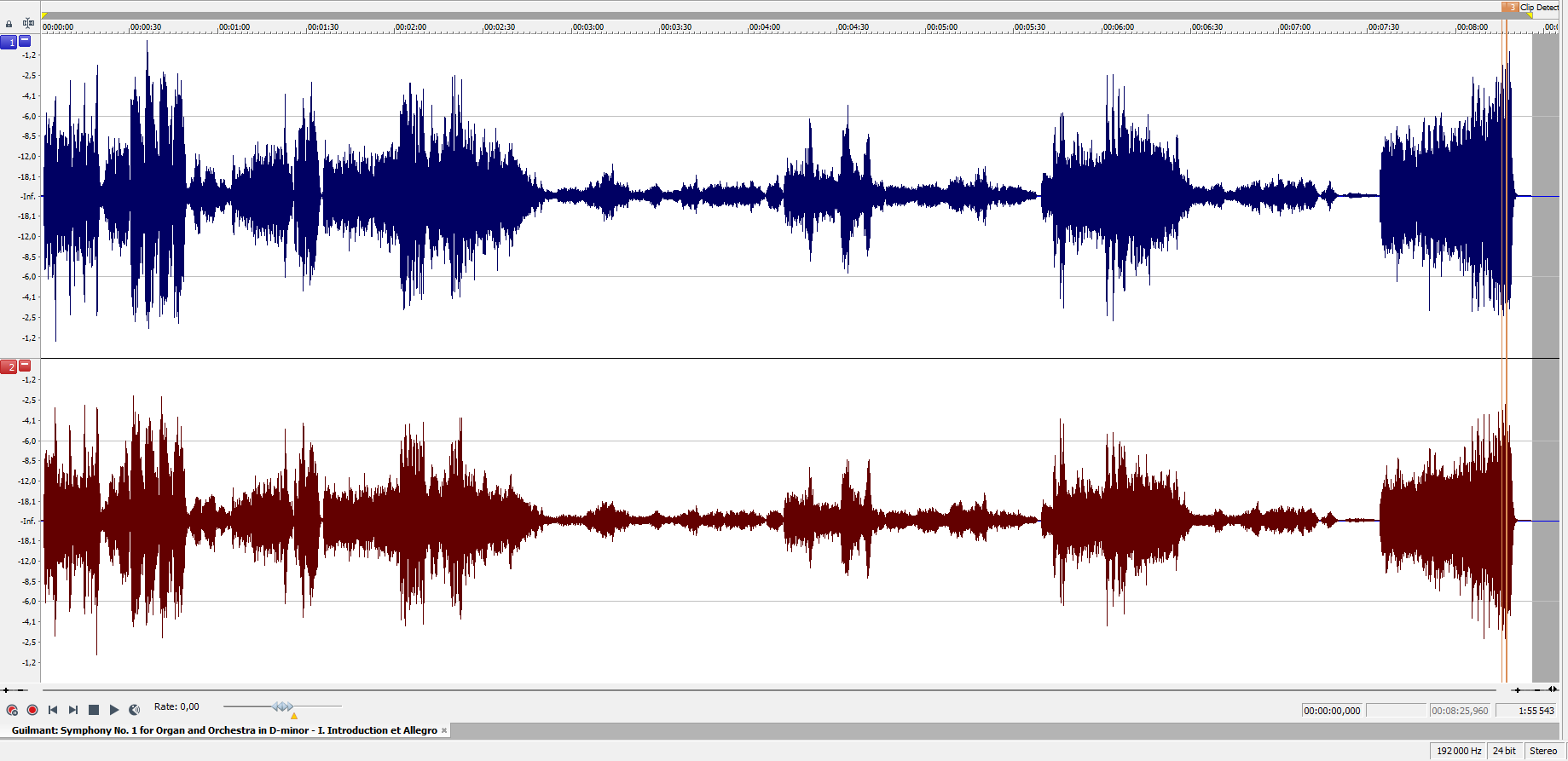Click the Arm record button
The image size is (1568, 761).
tap(12, 710)
